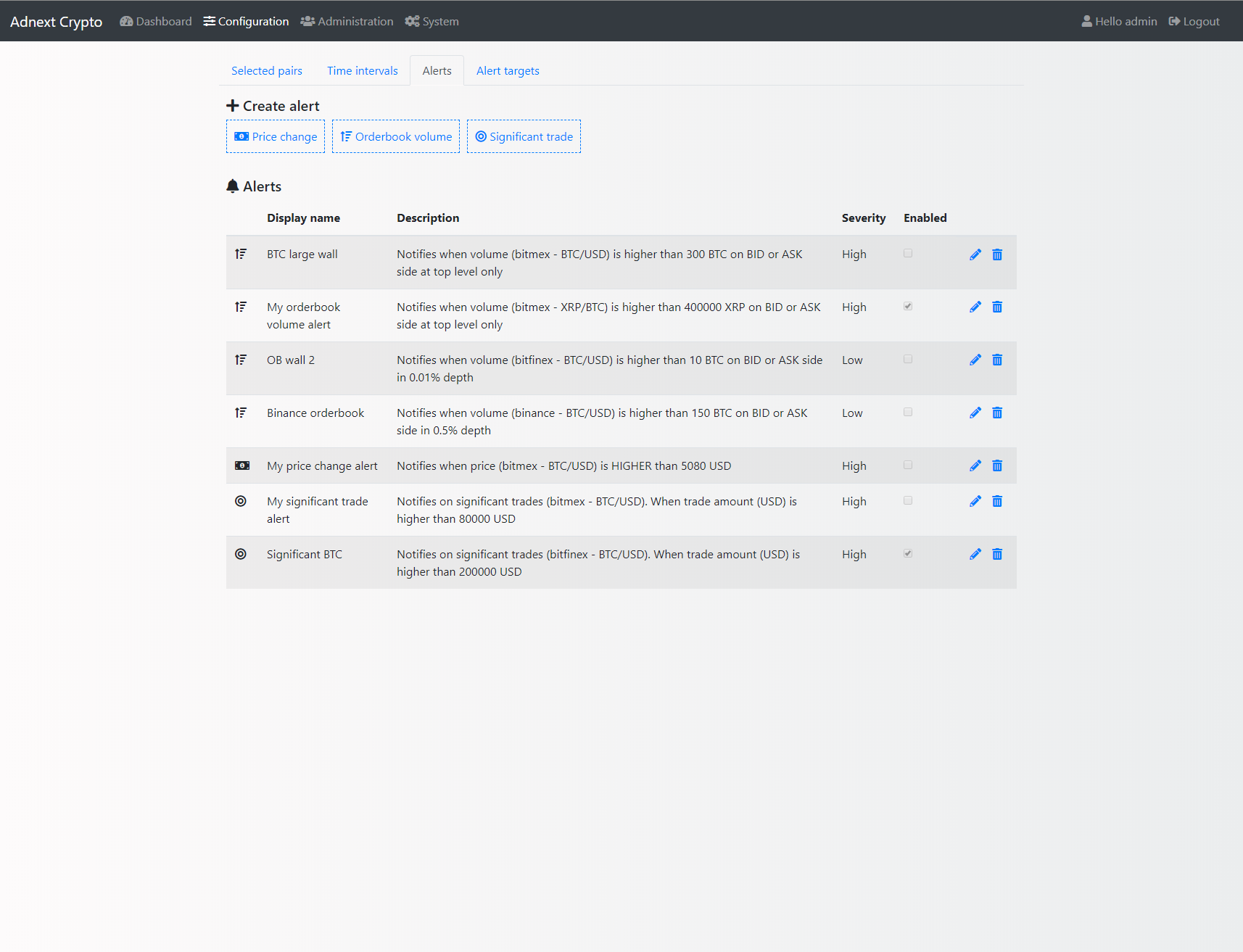Create a Price change alert
Viewport: 1243px width, 952px height.
[276, 136]
